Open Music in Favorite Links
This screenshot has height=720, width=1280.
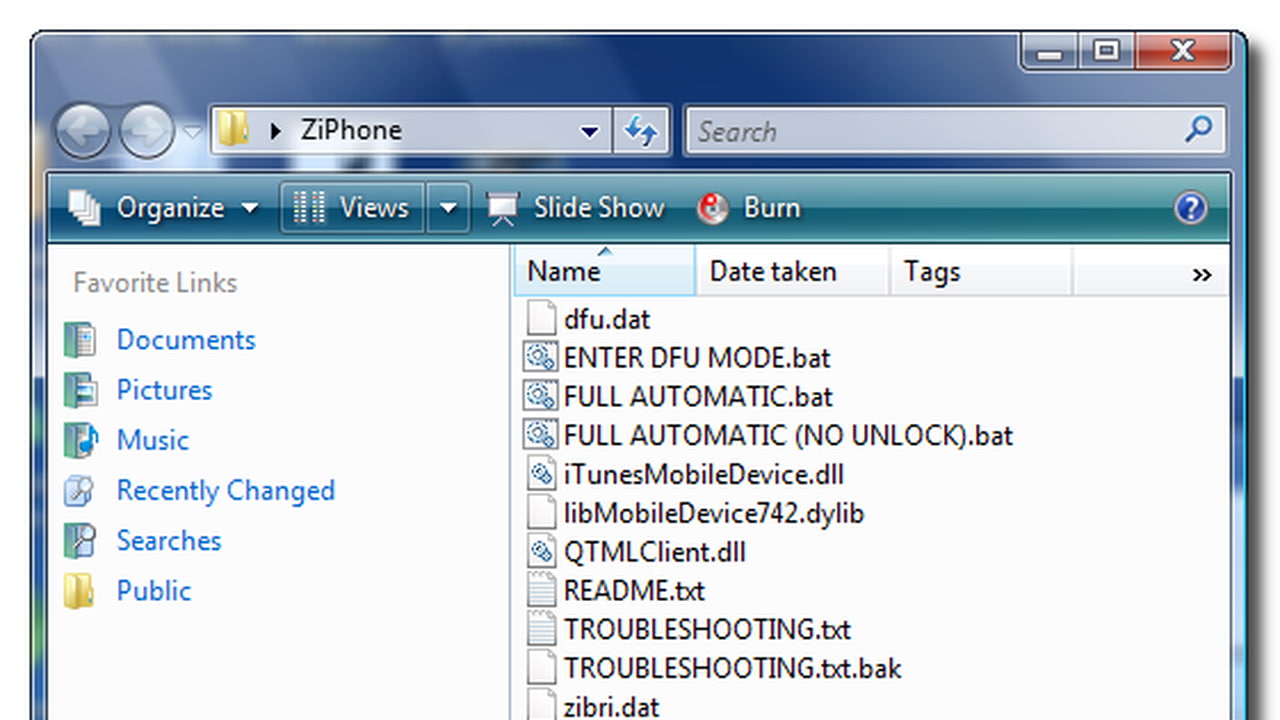(153, 440)
